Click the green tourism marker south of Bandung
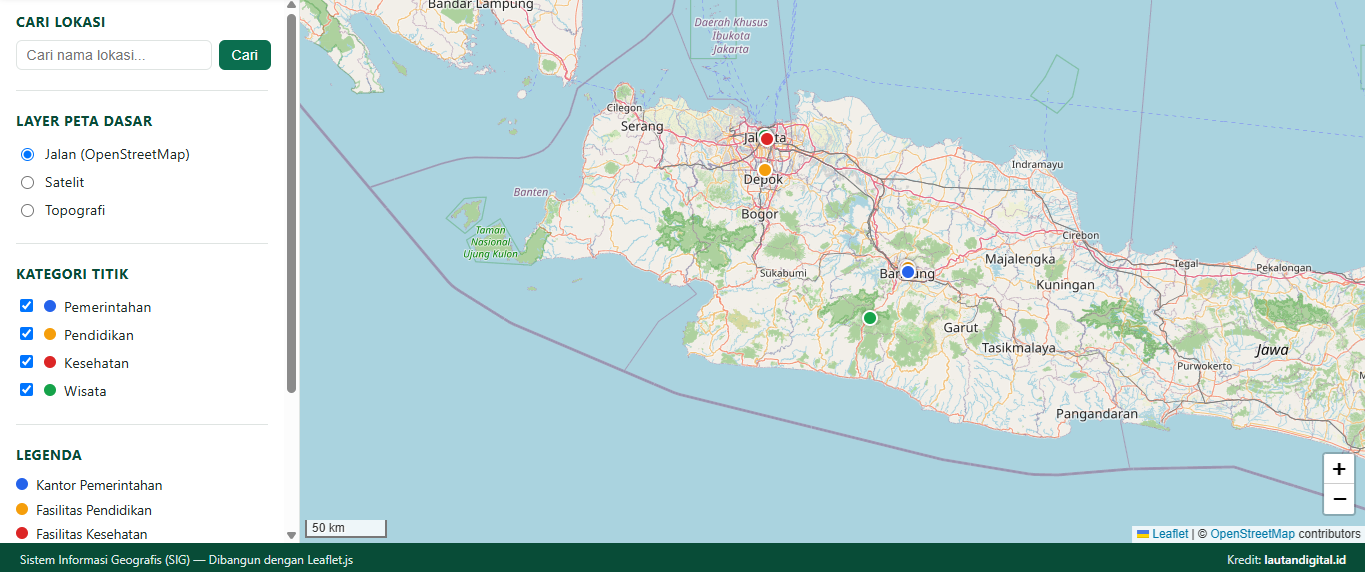 coord(870,318)
